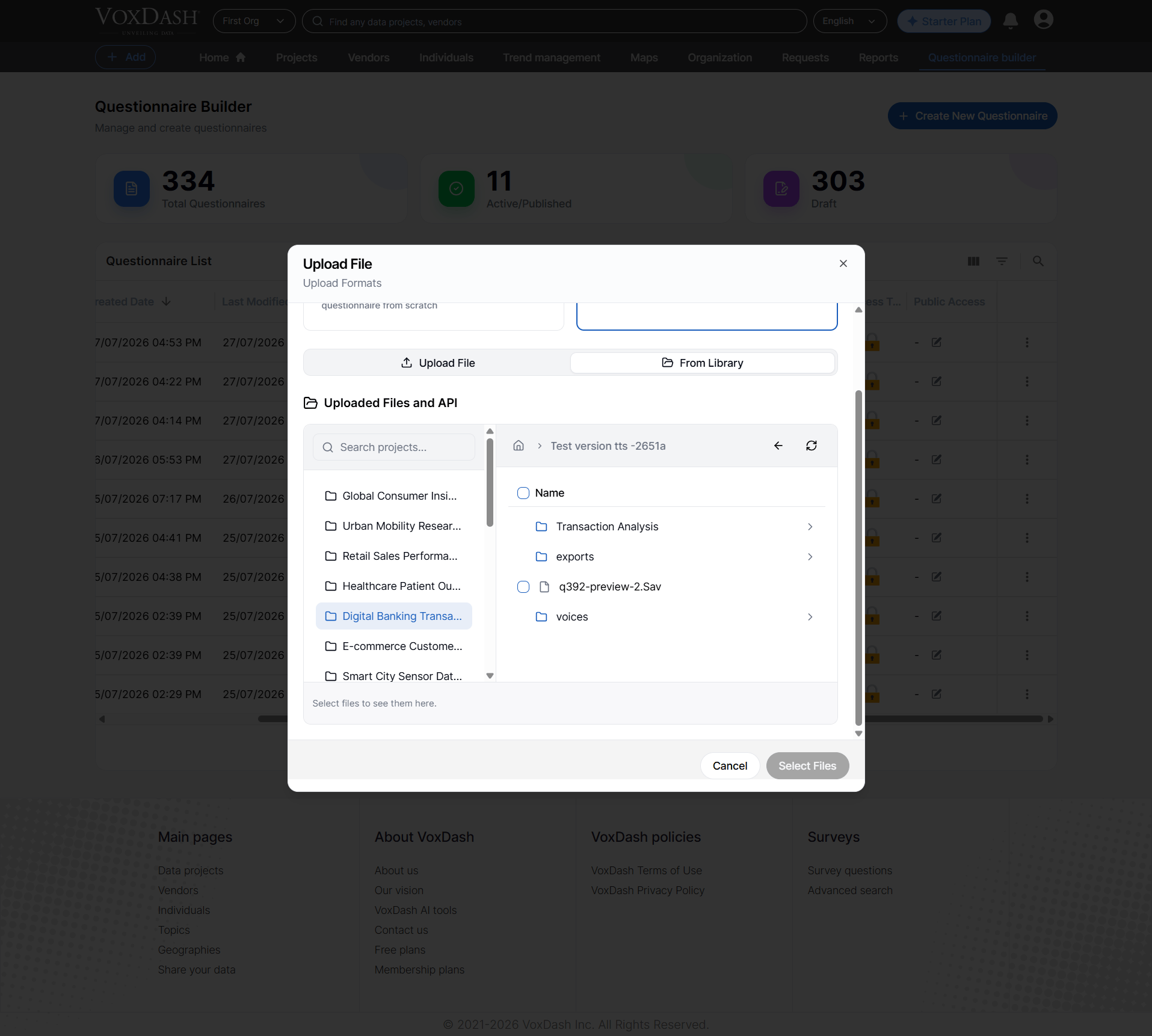Click the Cancel button
1152x1036 pixels.
pos(730,765)
